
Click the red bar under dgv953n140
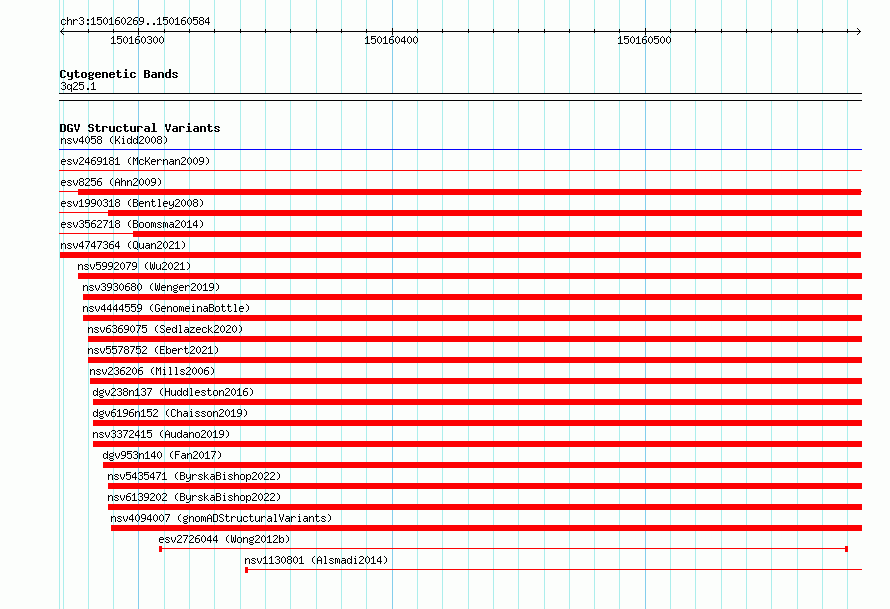pyautogui.click(x=482, y=465)
